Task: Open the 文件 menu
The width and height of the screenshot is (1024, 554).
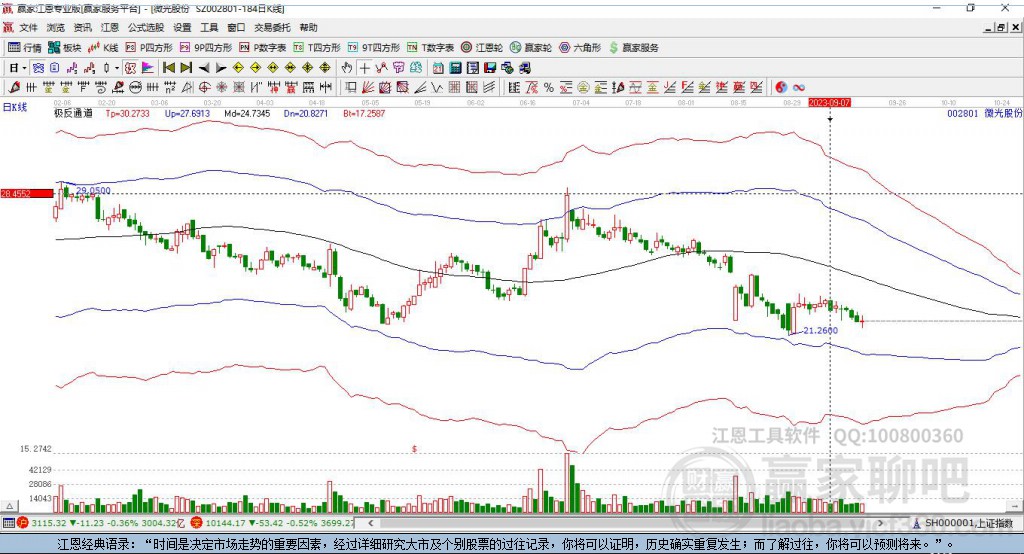Action: tap(29, 27)
